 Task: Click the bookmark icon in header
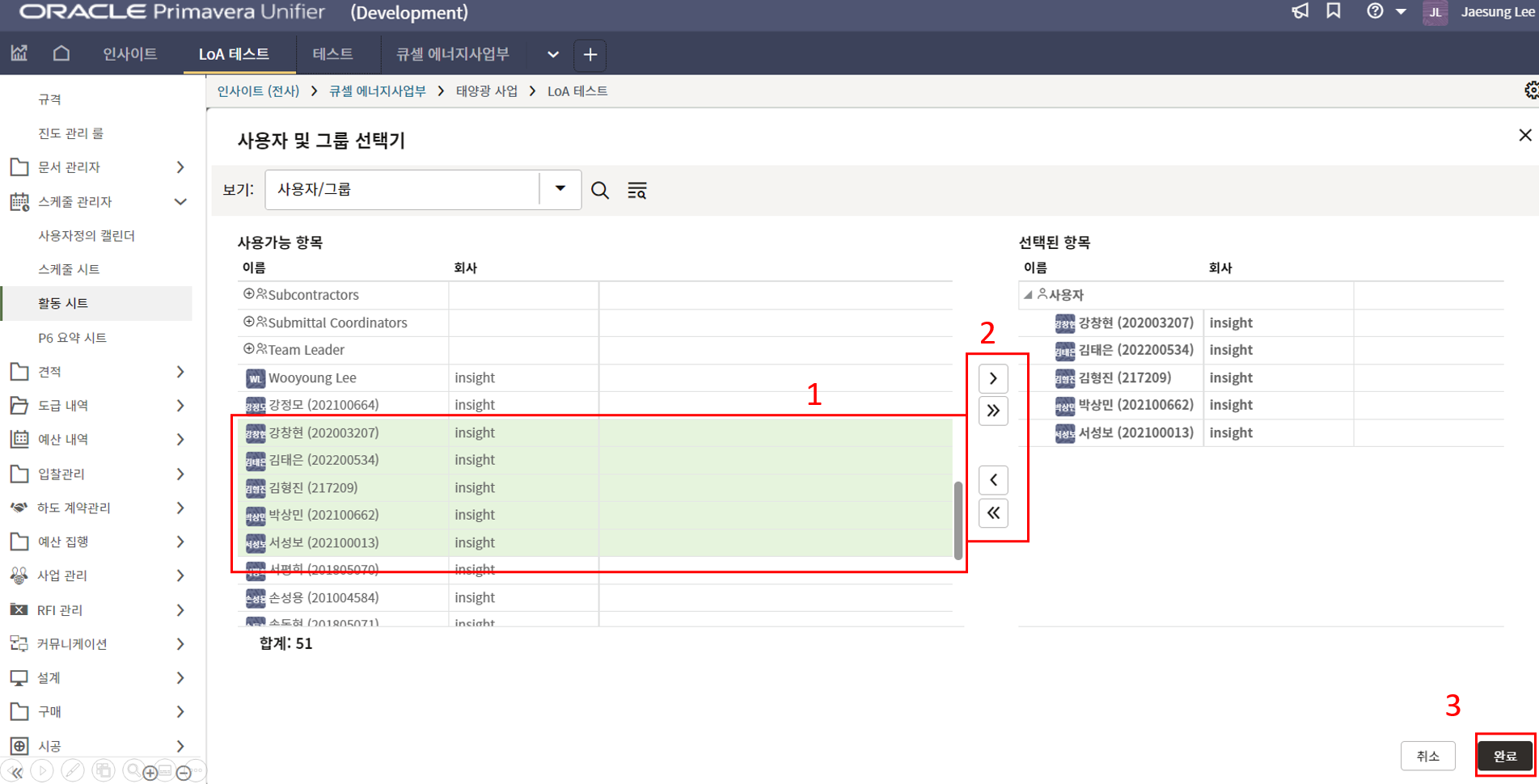click(x=1334, y=11)
